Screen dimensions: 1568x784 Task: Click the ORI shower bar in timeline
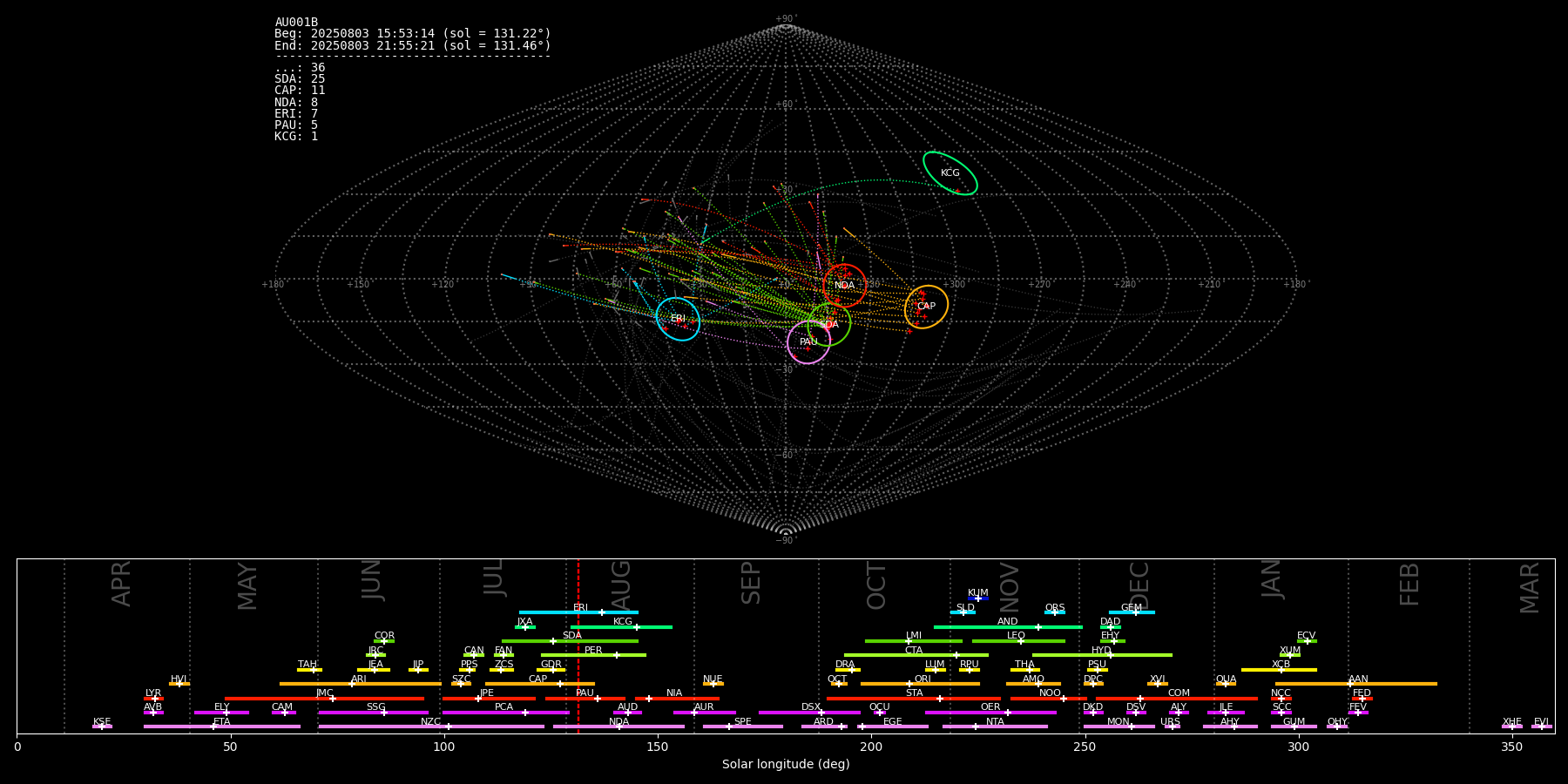[x=920, y=684]
